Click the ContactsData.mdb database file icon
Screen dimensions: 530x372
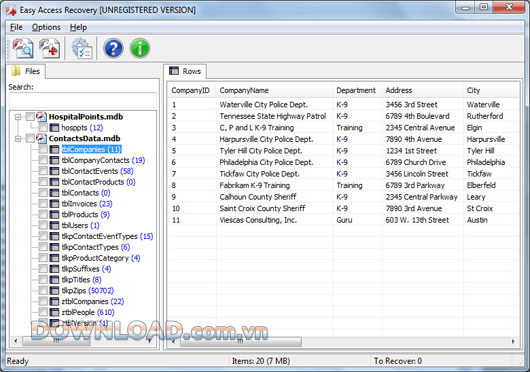pos(42,138)
